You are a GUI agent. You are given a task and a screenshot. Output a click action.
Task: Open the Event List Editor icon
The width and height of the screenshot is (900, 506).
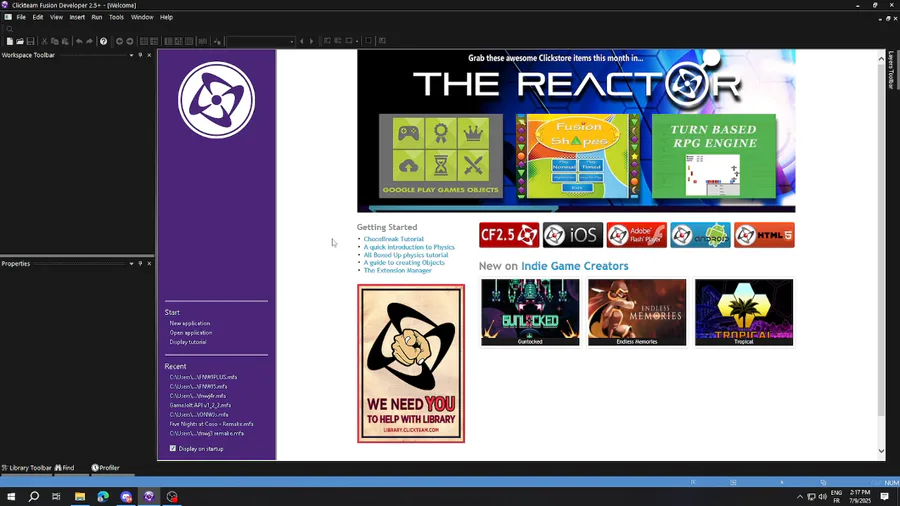179,41
